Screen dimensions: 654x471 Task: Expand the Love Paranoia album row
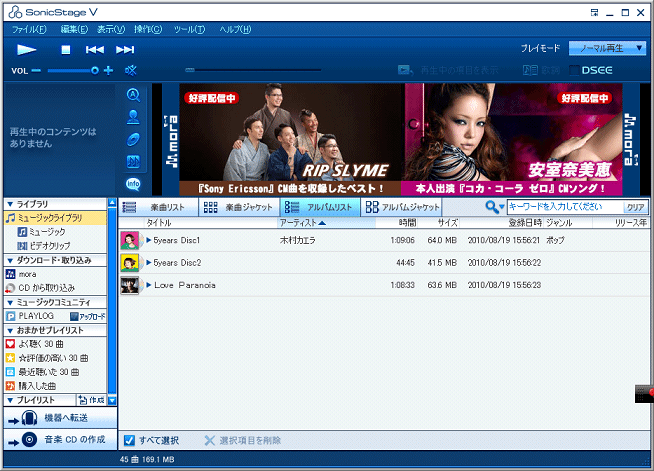point(148,285)
